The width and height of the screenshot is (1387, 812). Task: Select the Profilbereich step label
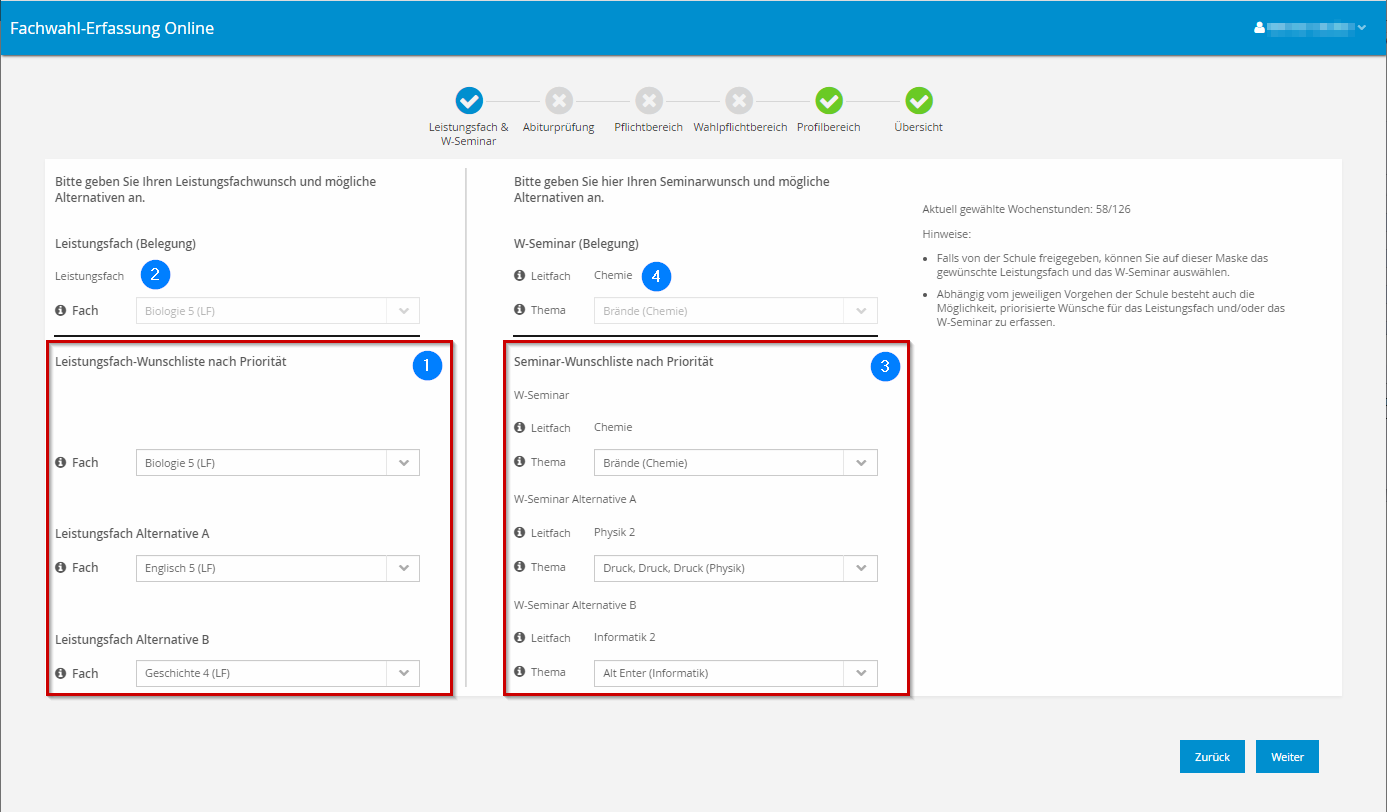(829, 127)
